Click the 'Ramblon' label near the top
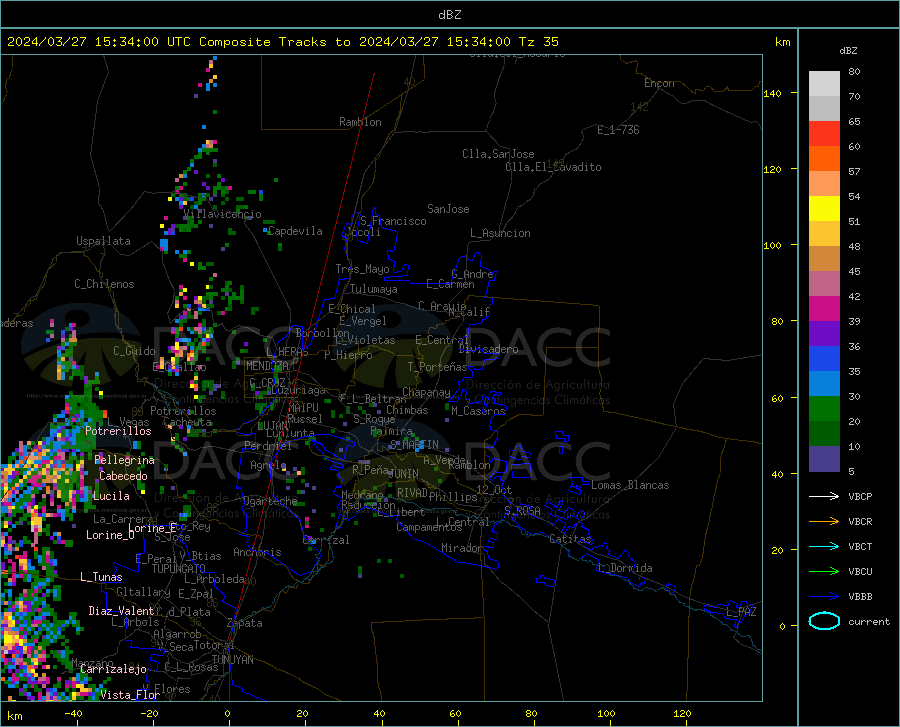 360,122
